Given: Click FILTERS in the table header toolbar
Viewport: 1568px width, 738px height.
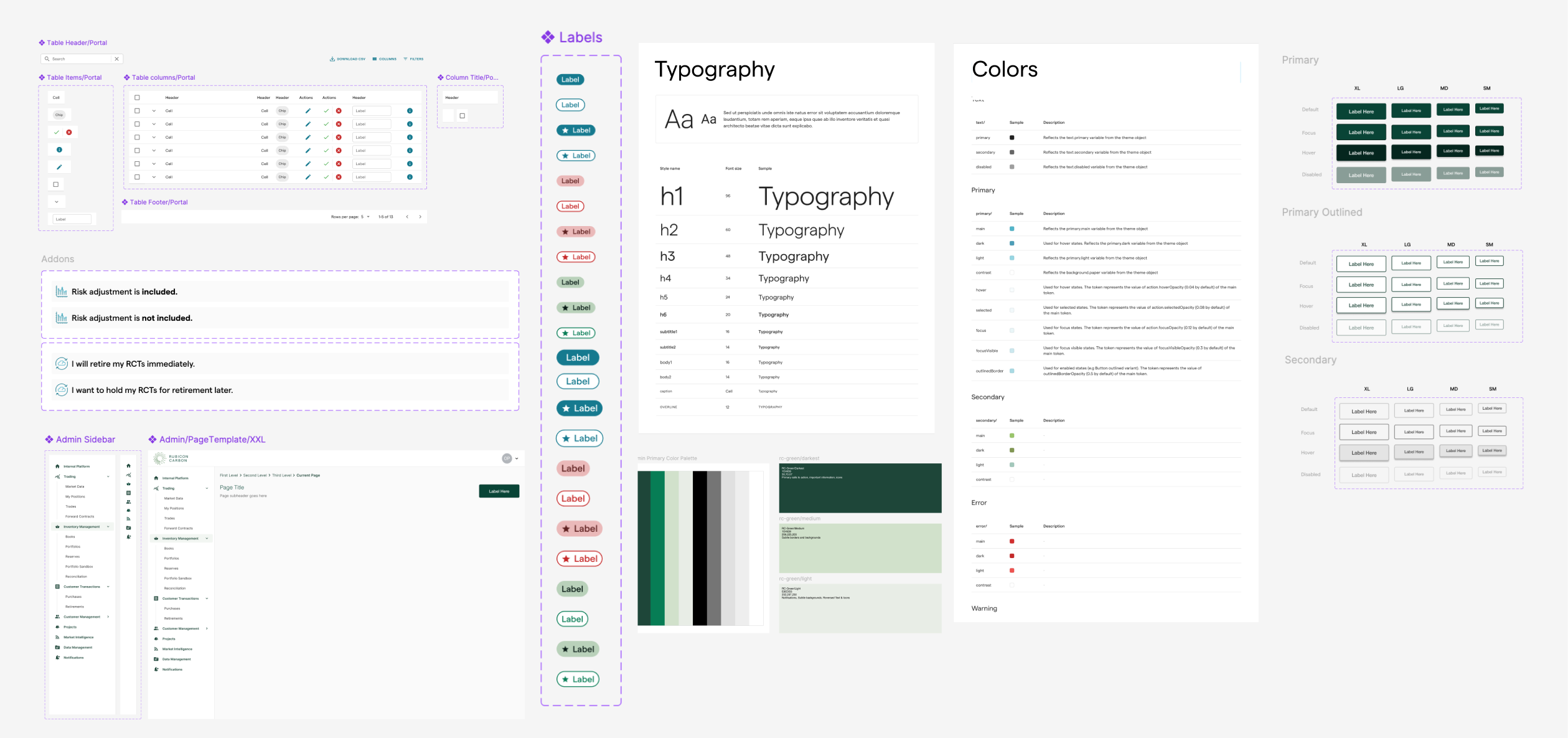Looking at the screenshot, I should [x=415, y=59].
